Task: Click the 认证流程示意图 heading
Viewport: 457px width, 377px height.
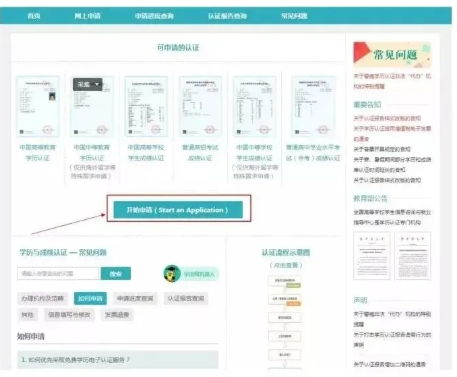Action: coord(286,252)
